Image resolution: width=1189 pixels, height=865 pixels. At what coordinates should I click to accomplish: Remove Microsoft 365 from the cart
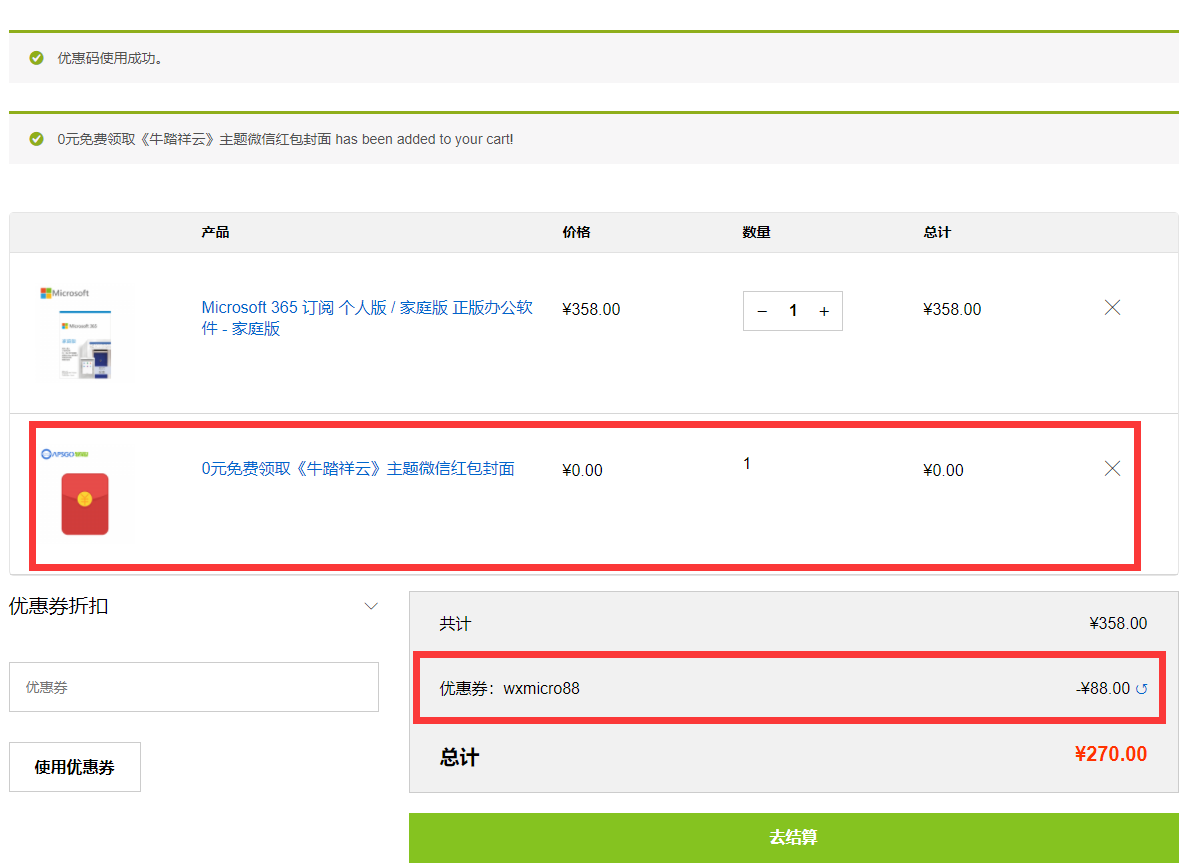[1112, 308]
